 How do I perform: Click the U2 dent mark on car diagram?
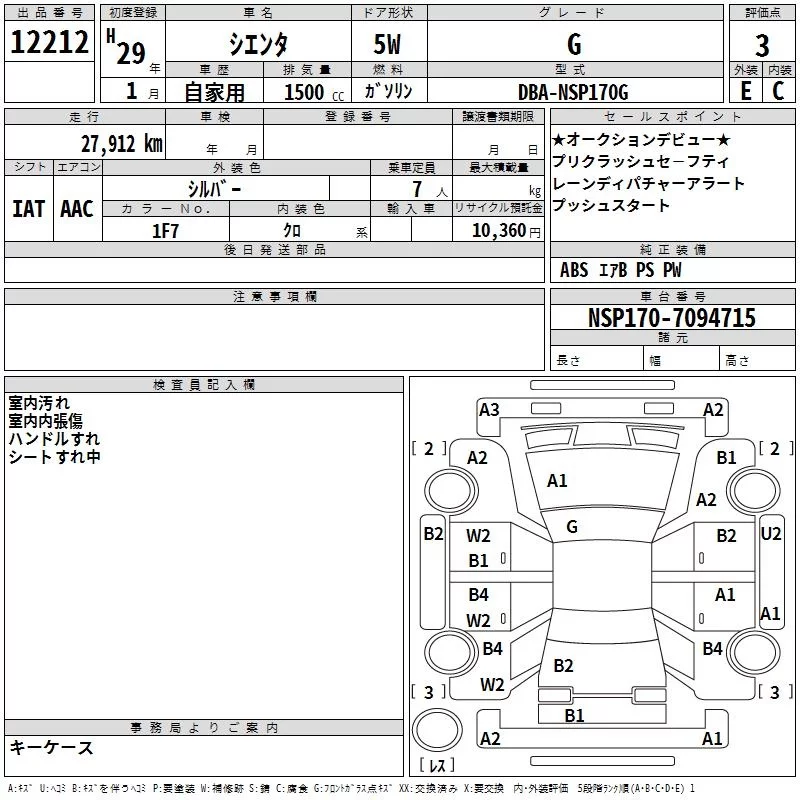(770, 534)
